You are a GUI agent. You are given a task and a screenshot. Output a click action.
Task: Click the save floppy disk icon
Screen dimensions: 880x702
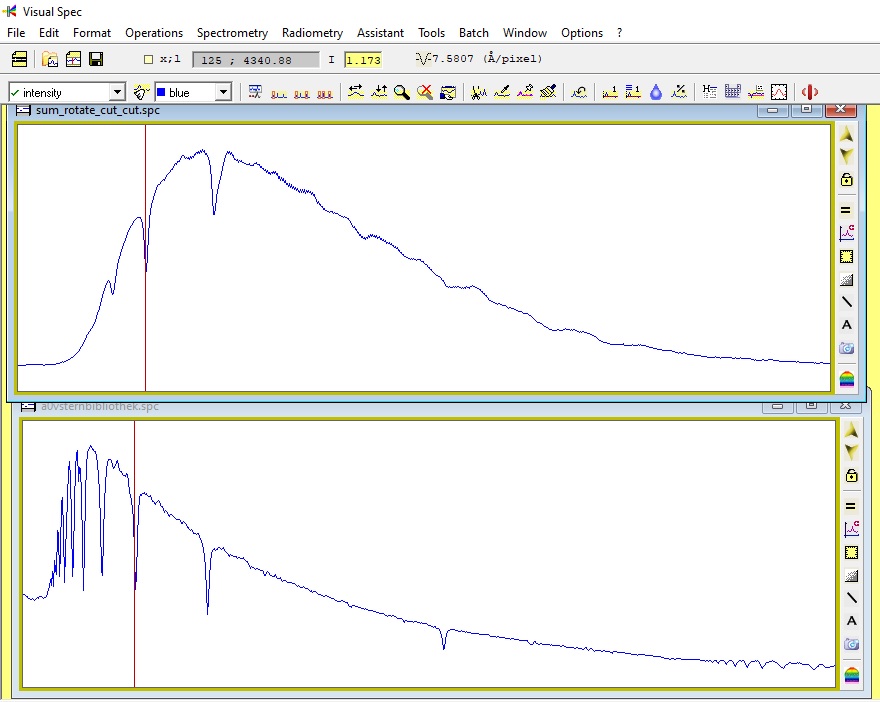pos(96,59)
